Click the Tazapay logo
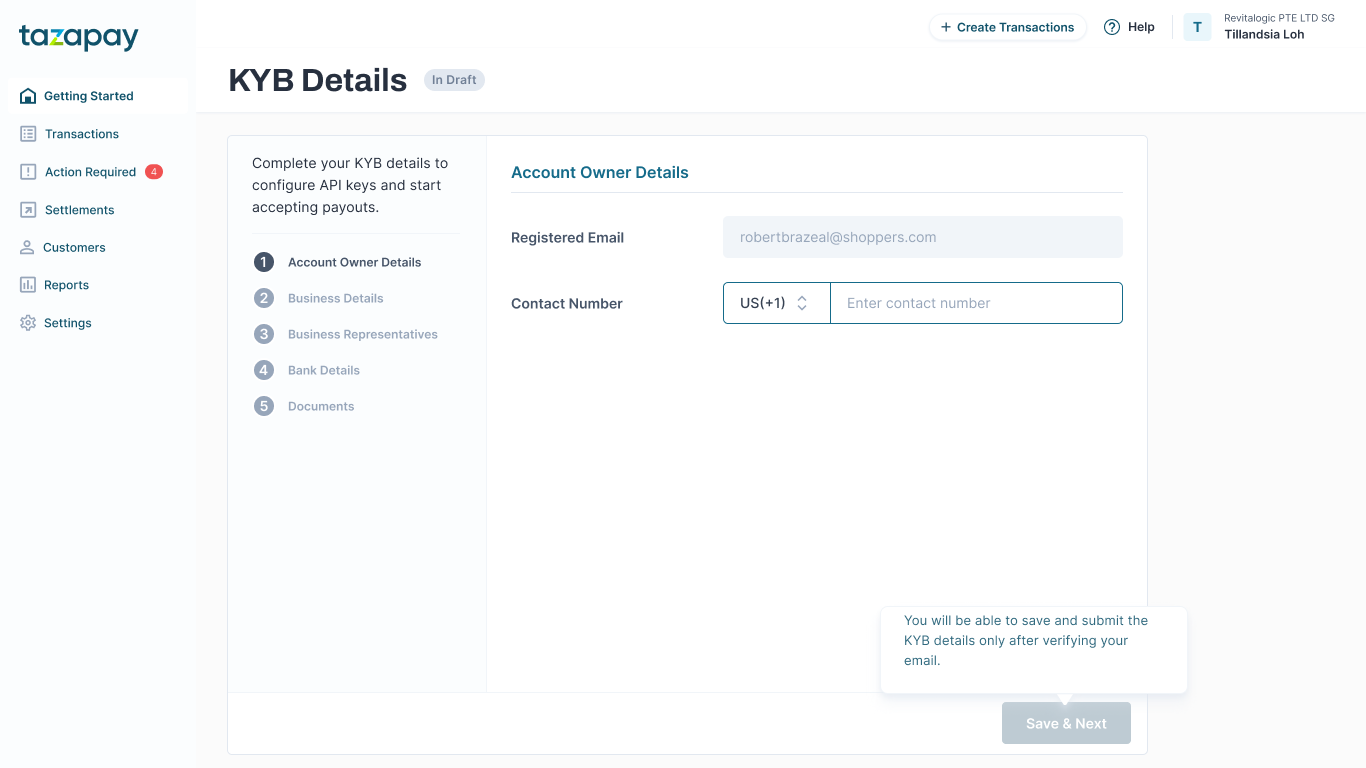Viewport: 1366px width, 768px height. point(79,37)
